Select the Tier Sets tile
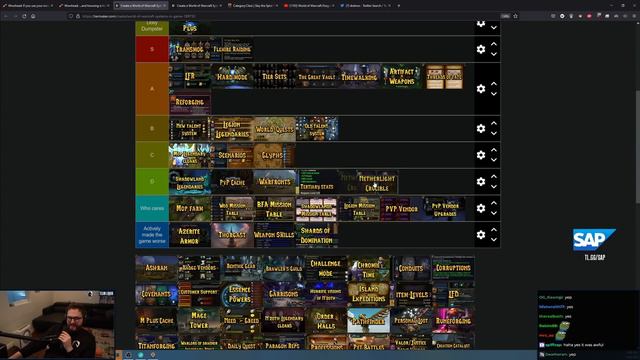 tap(274, 76)
